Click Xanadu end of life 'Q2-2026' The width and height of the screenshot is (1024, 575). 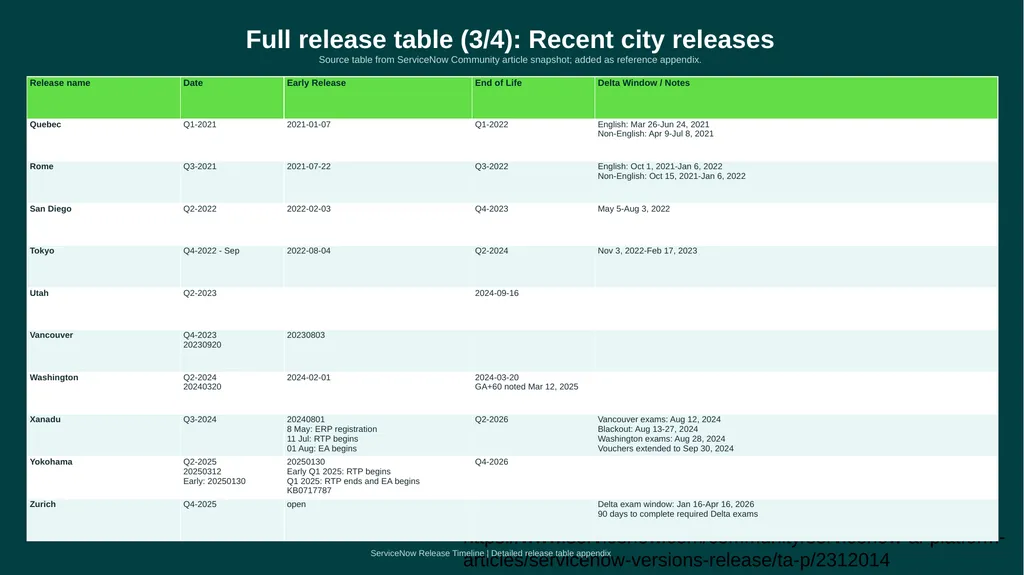click(491, 419)
